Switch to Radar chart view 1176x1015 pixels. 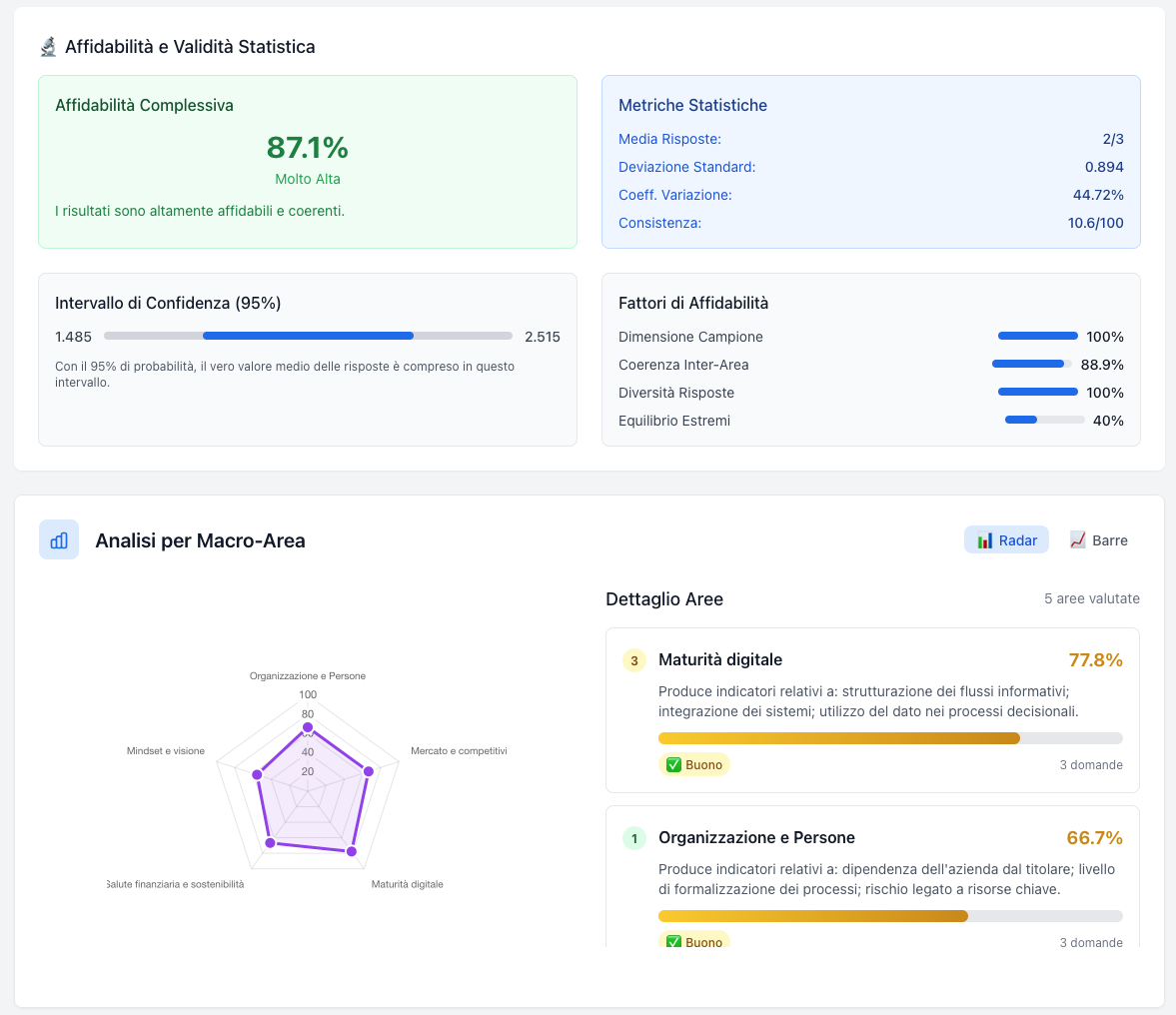click(1006, 539)
